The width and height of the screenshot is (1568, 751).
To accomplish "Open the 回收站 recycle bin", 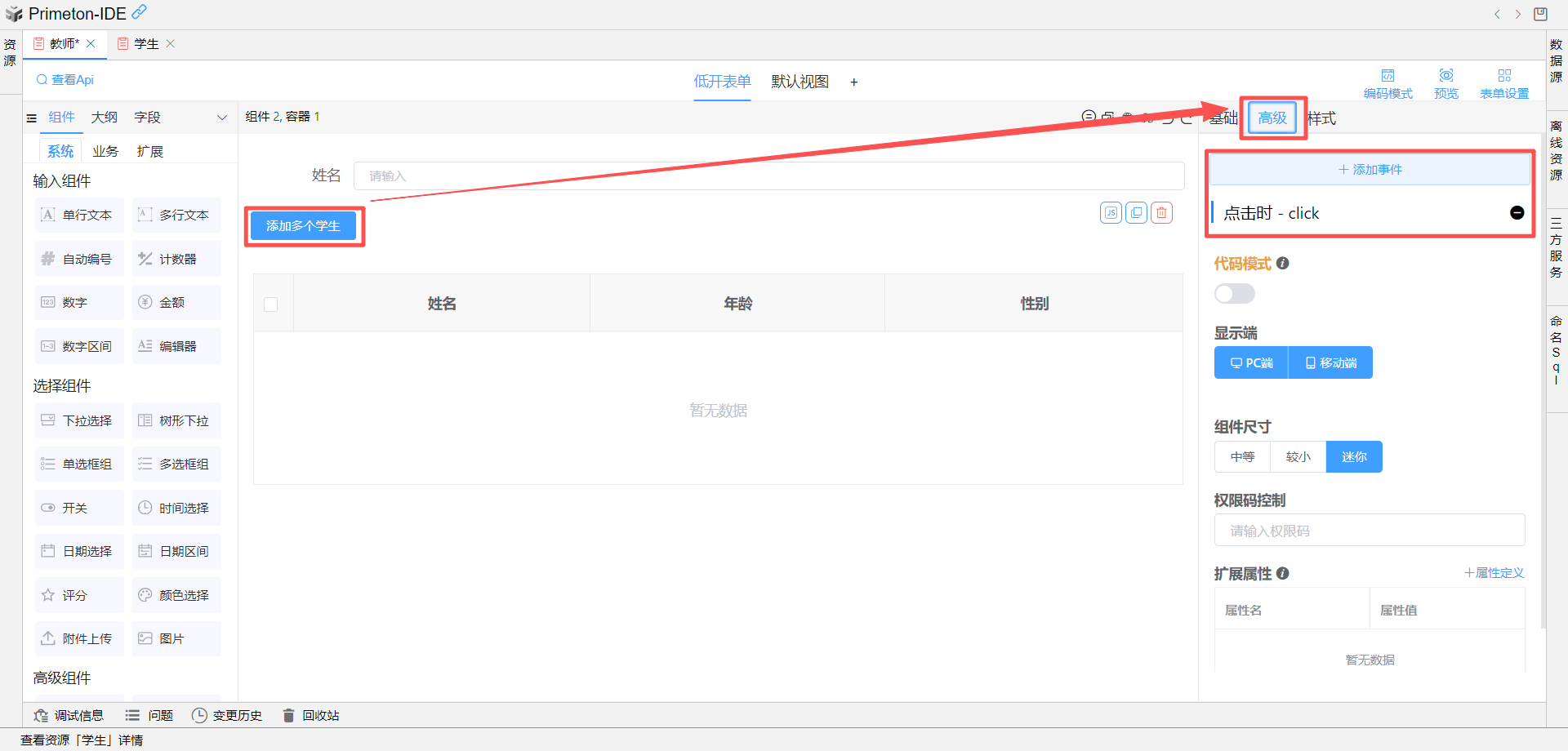I will (x=310, y=716).
